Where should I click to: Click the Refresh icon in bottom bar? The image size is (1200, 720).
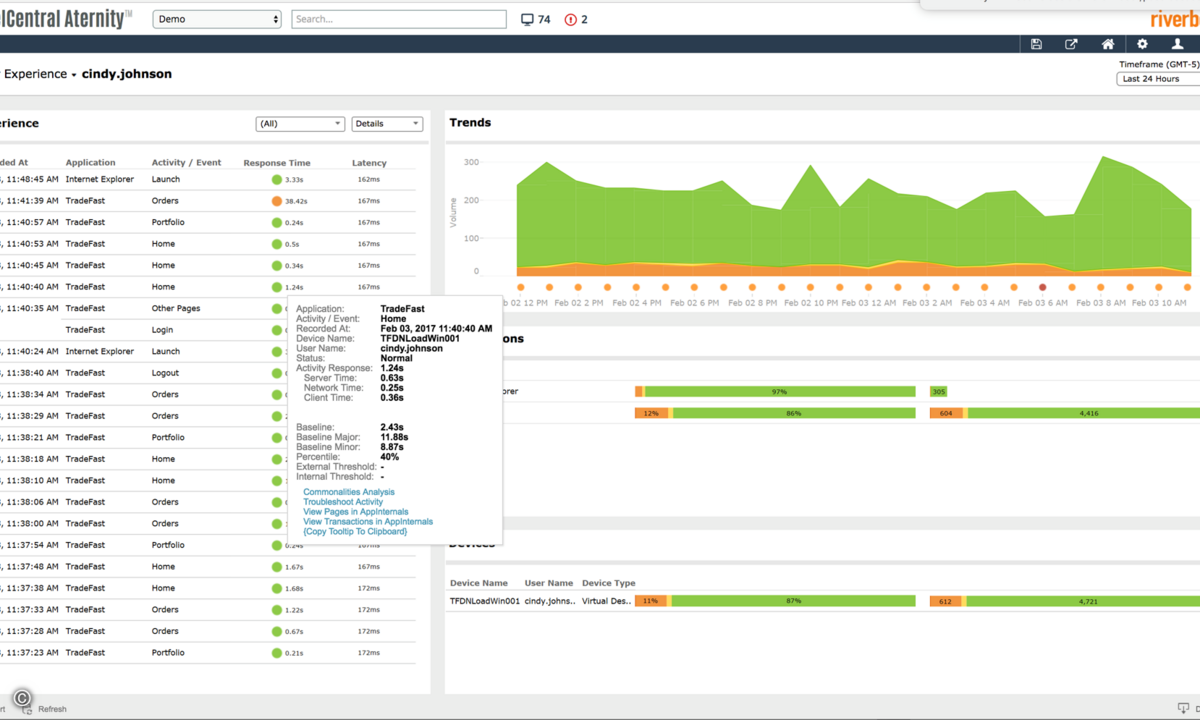pyautogui.click(x=27, y=709)
